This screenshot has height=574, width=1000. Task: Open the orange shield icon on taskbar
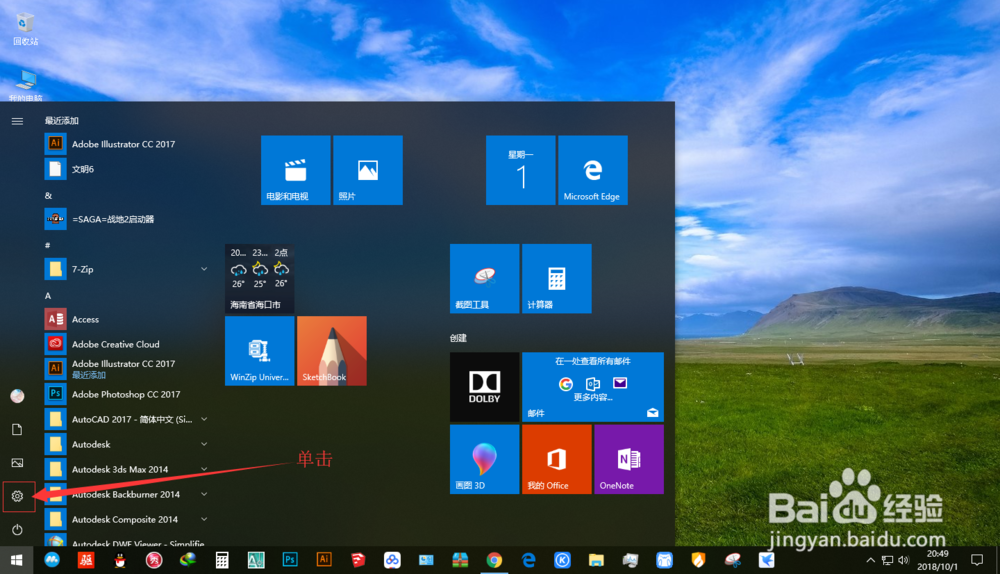coord(698,560)
